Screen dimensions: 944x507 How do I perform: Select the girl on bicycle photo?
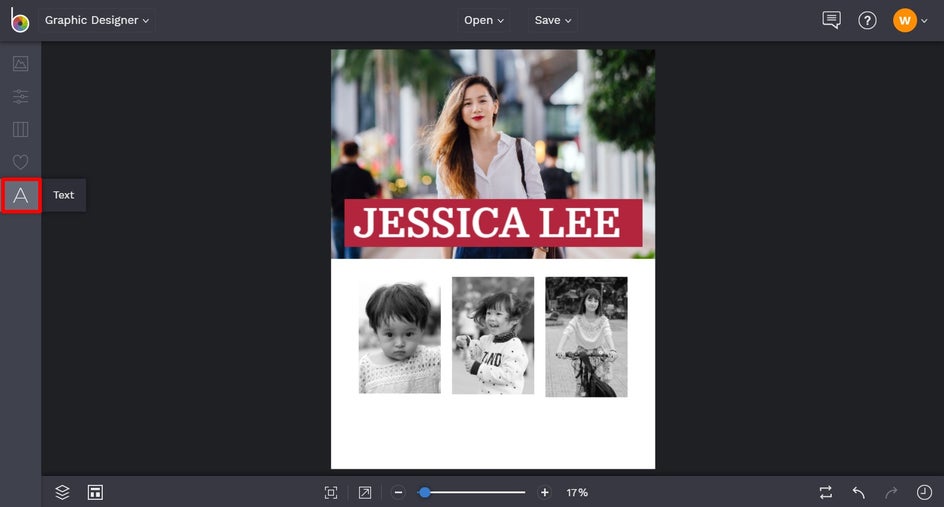(x=586, y=337)
